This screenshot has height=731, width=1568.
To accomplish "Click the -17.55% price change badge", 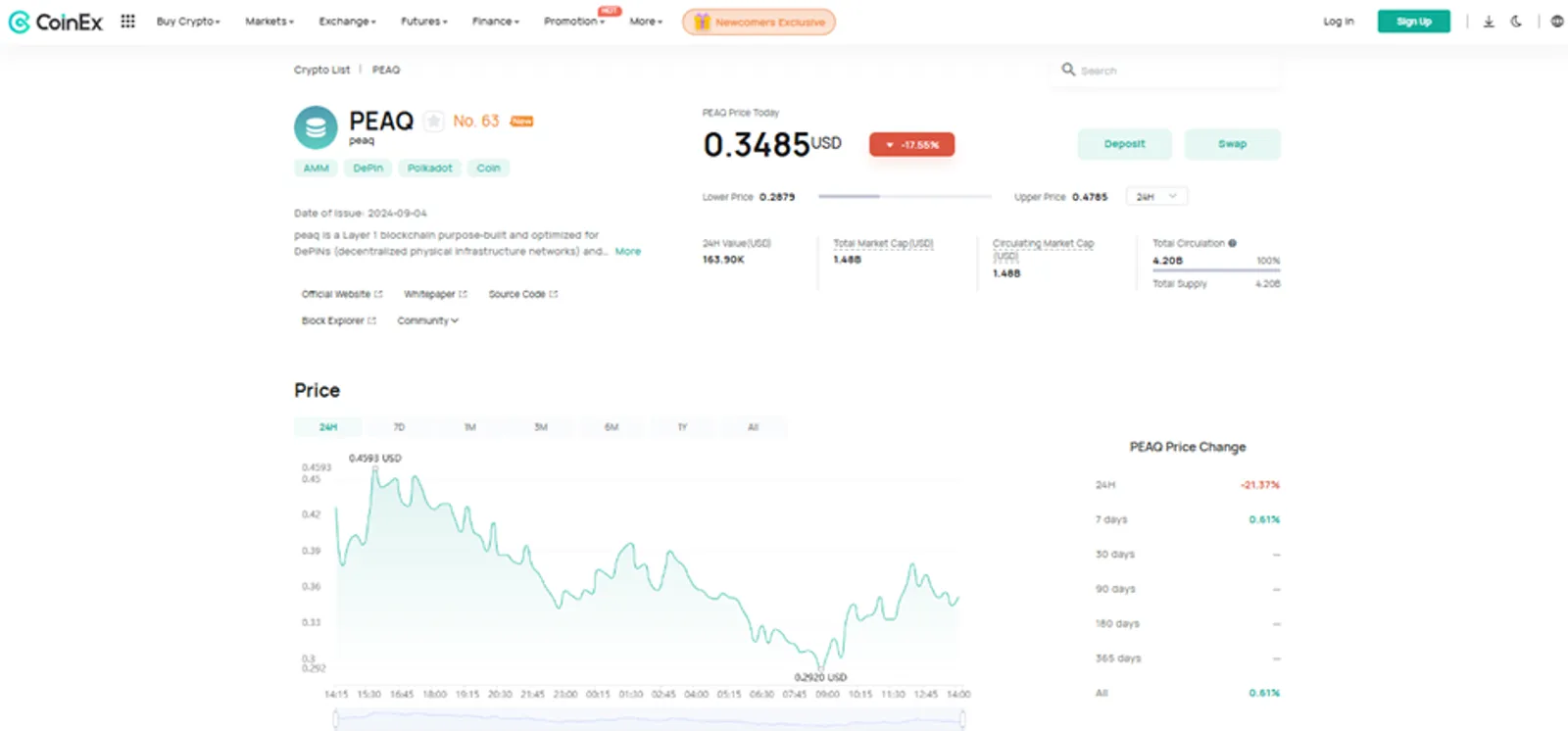I will (x=911, y=145).
